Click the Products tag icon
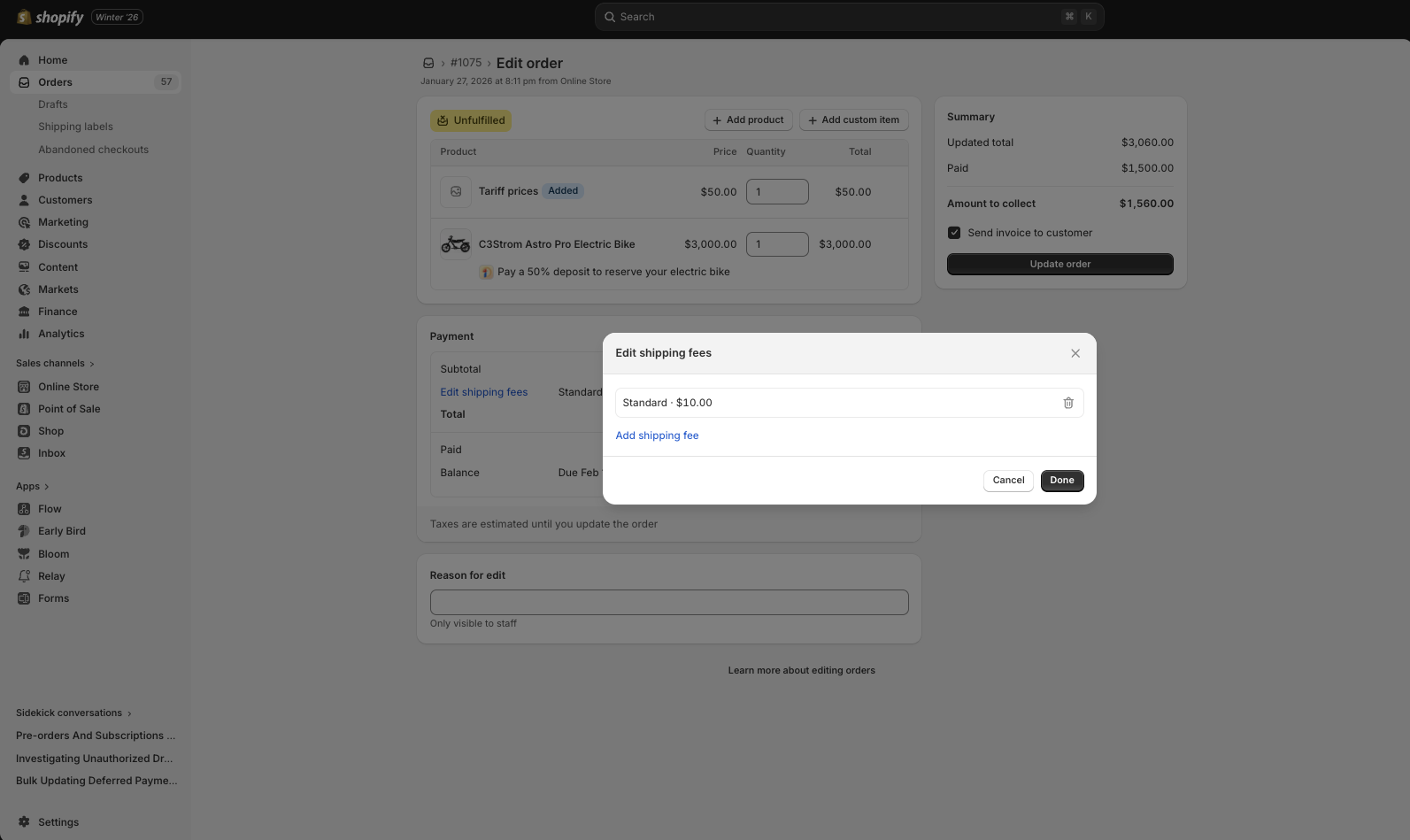 pyautogui.click(x=24, y=178)
